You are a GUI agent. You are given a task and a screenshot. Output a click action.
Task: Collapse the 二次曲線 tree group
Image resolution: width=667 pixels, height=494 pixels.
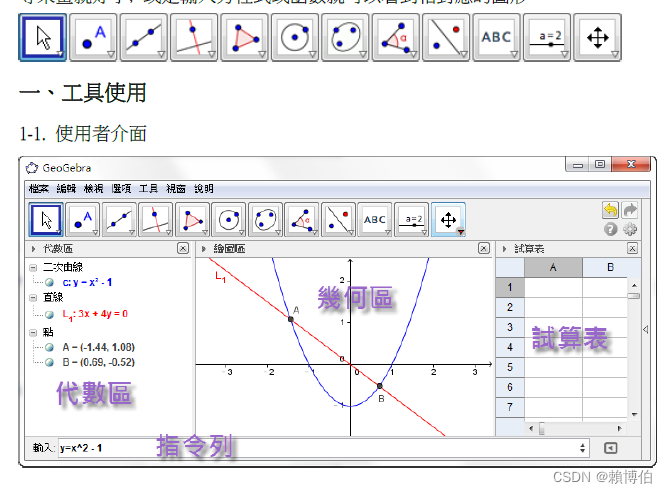[x=33, y=268]
